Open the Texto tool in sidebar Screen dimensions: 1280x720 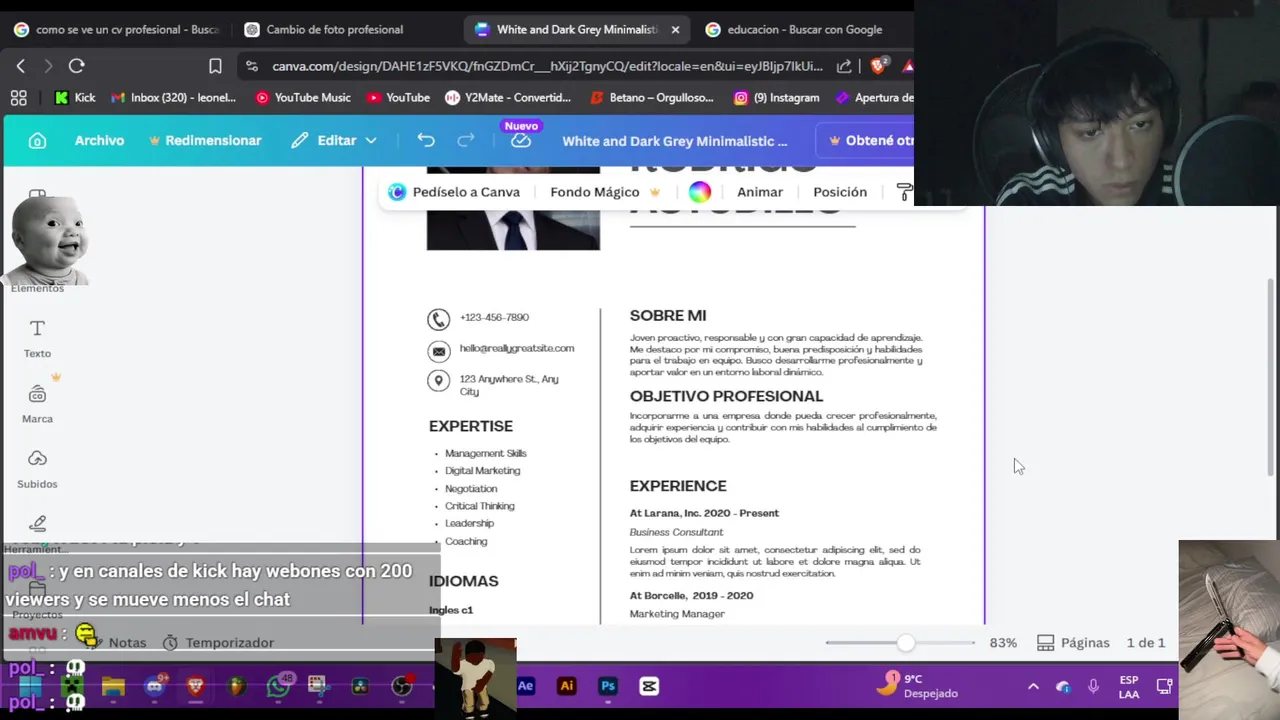[x=37, y=339]
